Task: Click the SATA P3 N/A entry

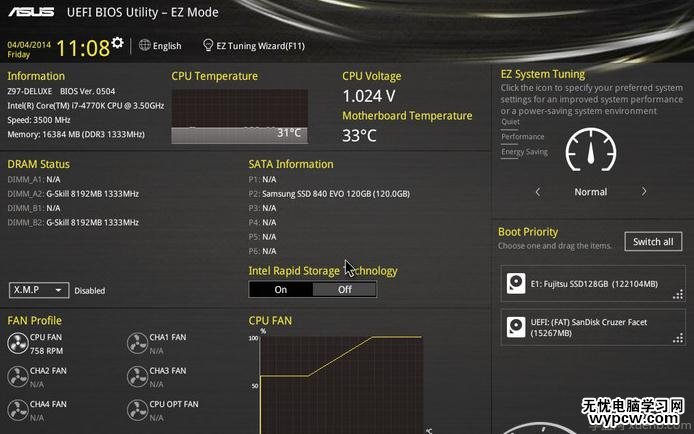Action: point(262,208)
